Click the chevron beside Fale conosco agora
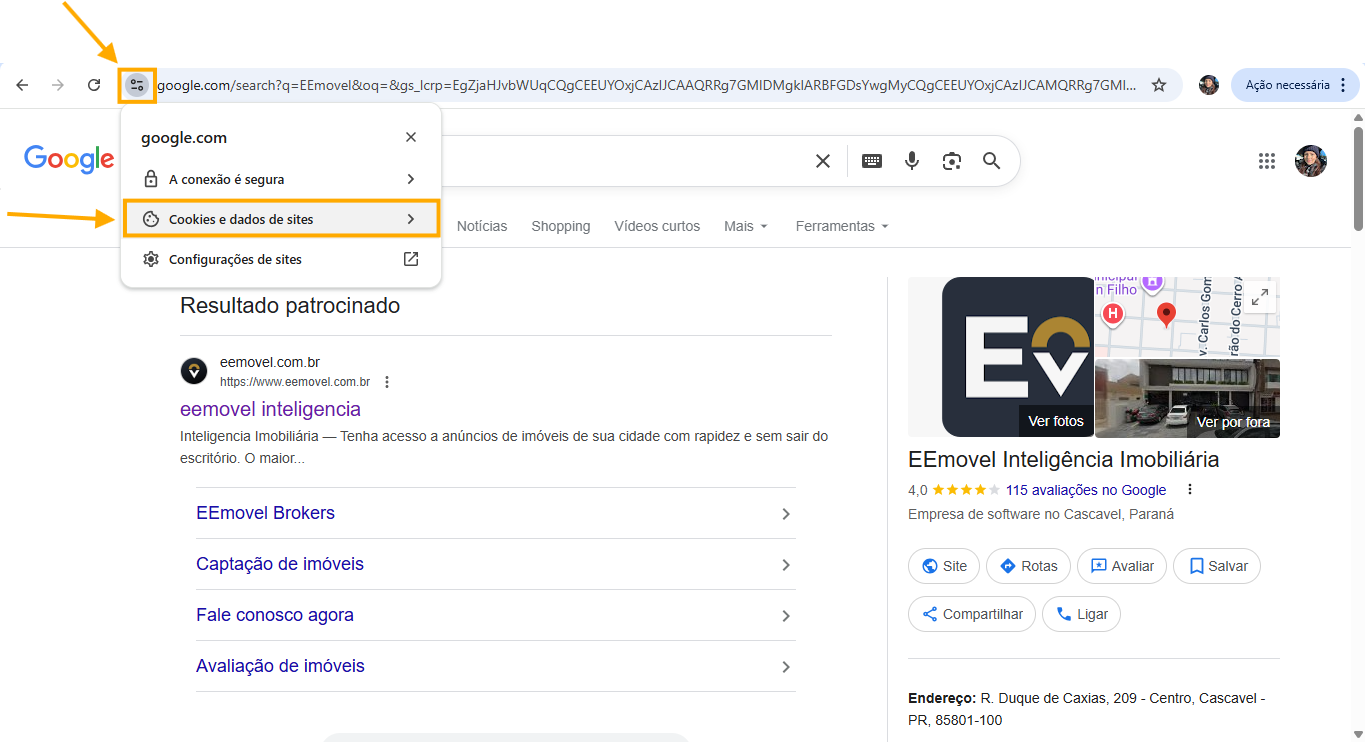1365x742 pixels. [786, 616]
